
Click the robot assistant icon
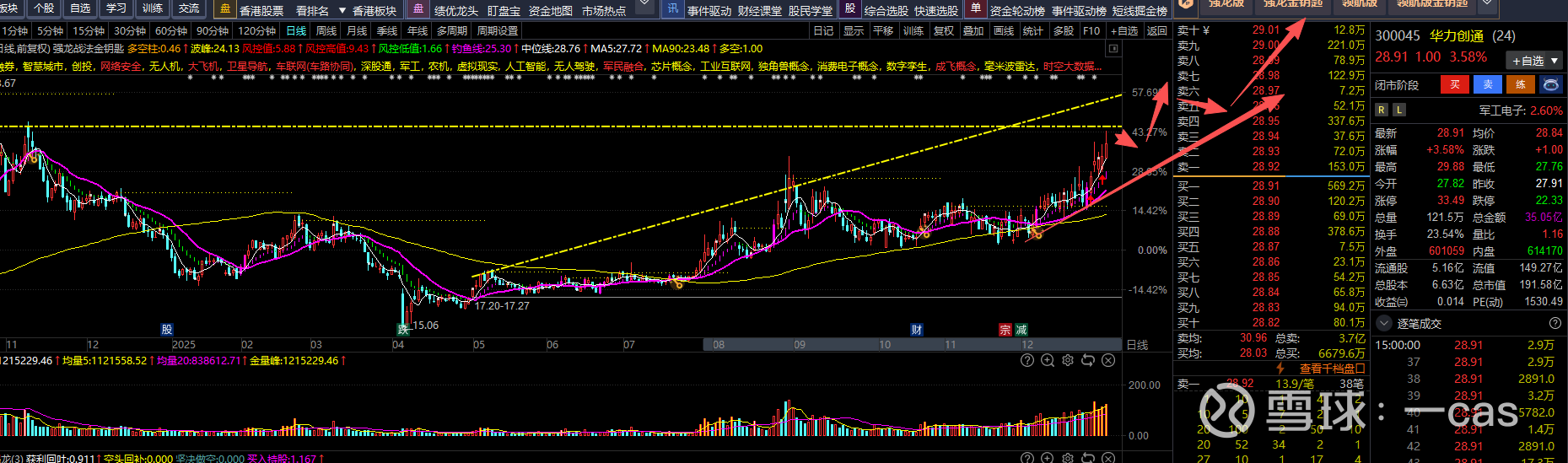coord(1549,85)
